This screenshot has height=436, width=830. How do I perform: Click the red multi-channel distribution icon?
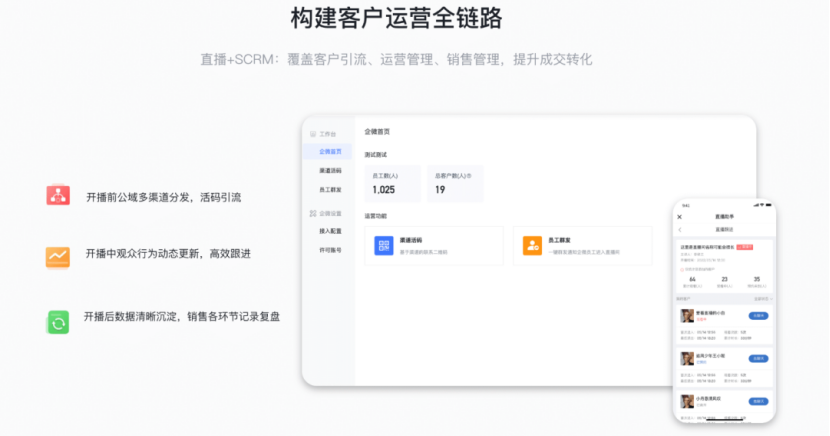coord(58,196)
